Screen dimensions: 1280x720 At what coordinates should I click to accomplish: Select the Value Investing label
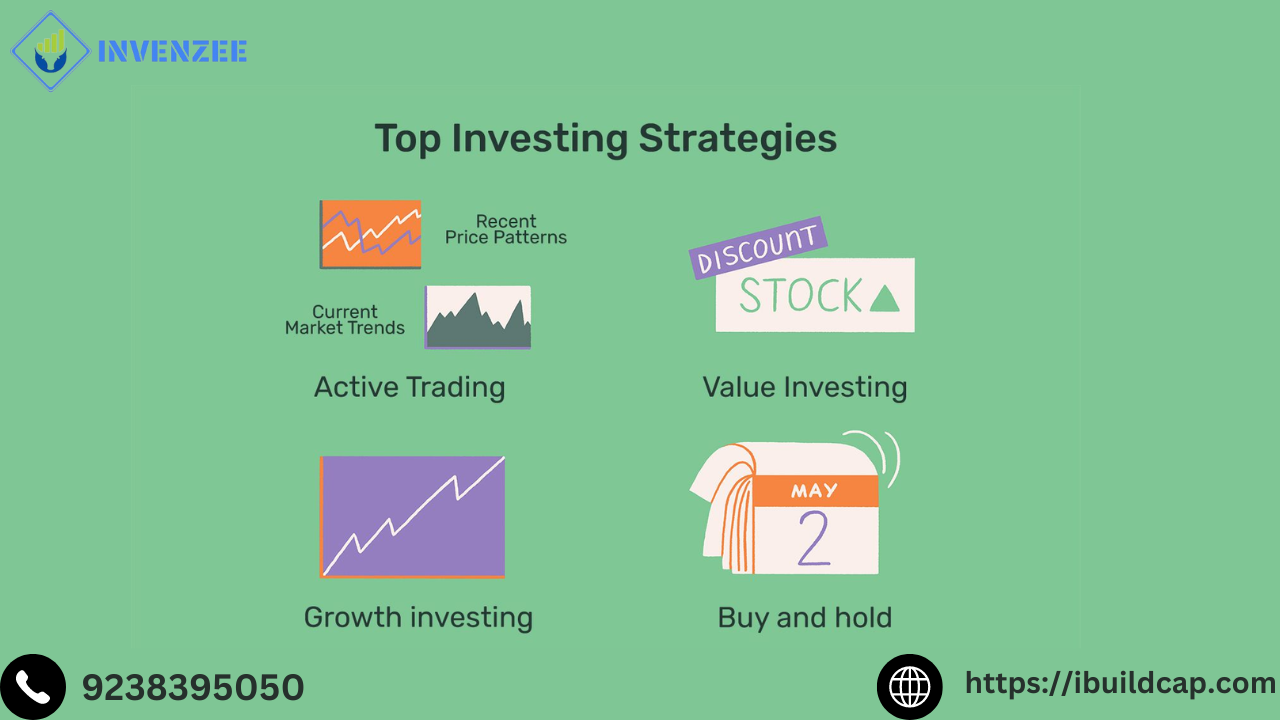[x=805, y=387]
